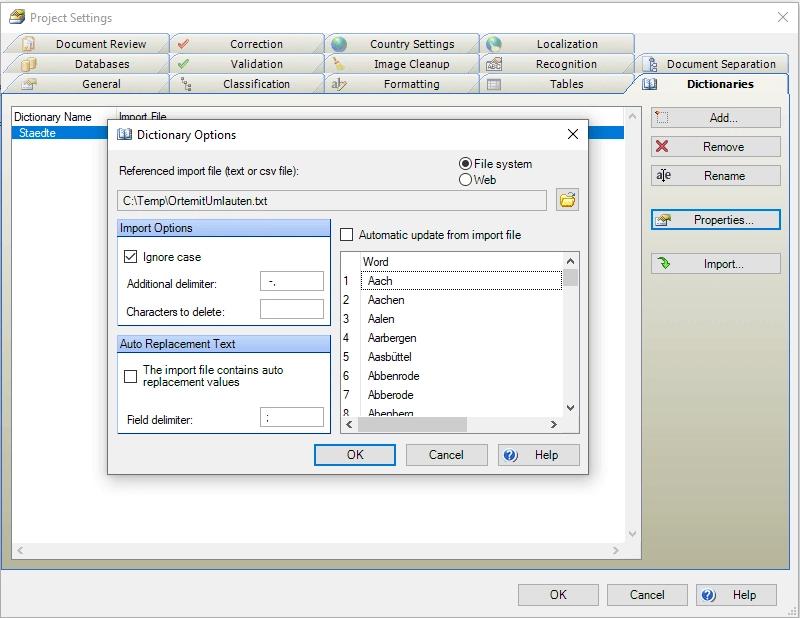Click the green arrow Import icon
Screen dimensions: 800x618
pyautogui.click(x=663, y=264)
